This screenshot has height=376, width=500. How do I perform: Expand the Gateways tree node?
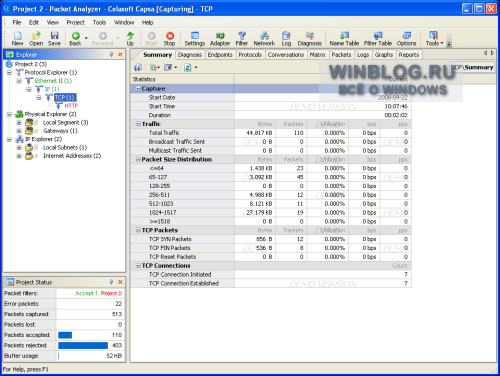[x=19, y=131]
